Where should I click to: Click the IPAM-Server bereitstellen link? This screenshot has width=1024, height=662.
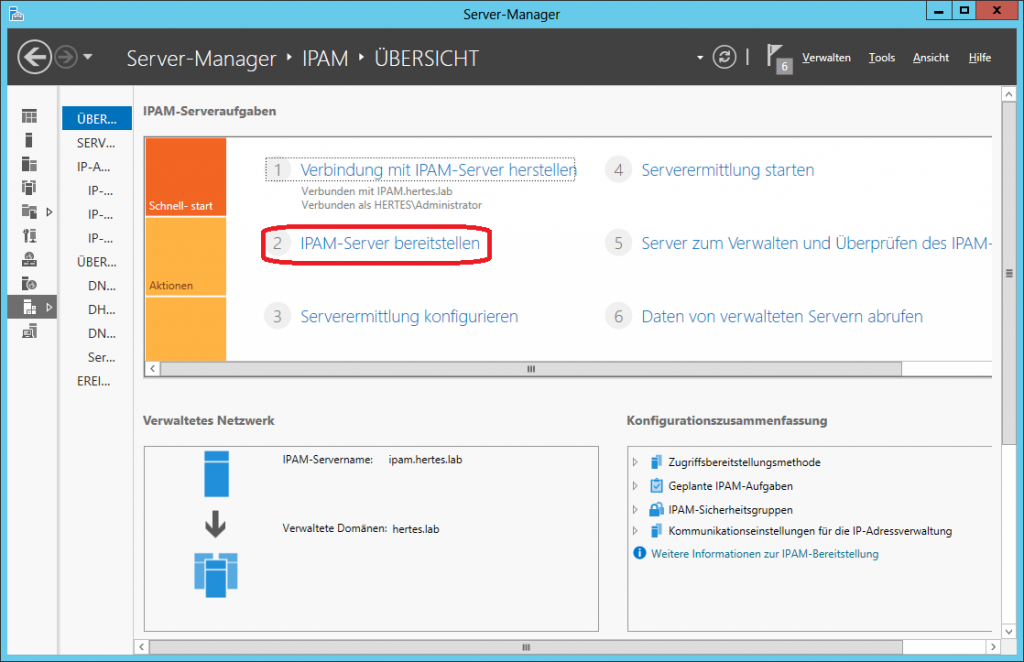390,243
